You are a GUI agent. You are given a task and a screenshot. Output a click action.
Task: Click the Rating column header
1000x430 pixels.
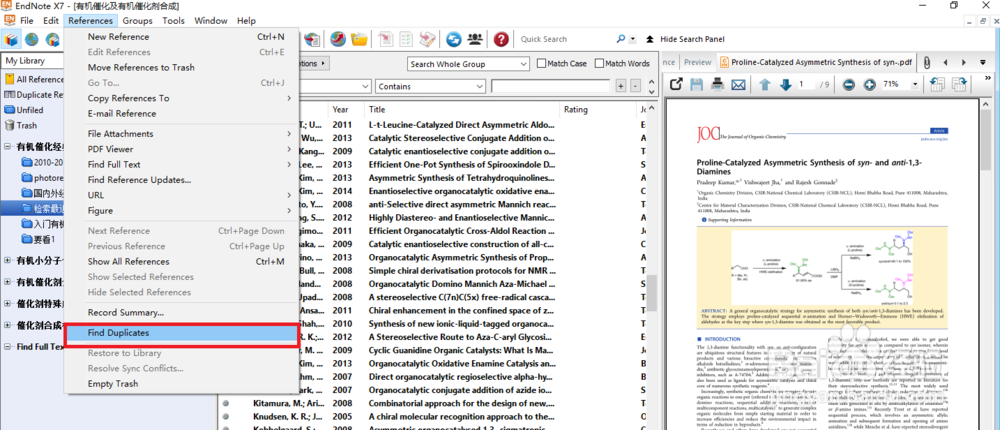598,110
